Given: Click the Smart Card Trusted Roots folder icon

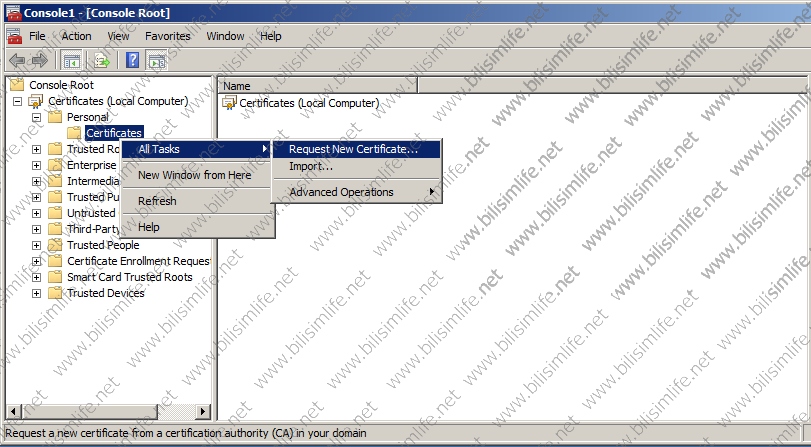Looking at the screenshot, I should pos(55,277).
